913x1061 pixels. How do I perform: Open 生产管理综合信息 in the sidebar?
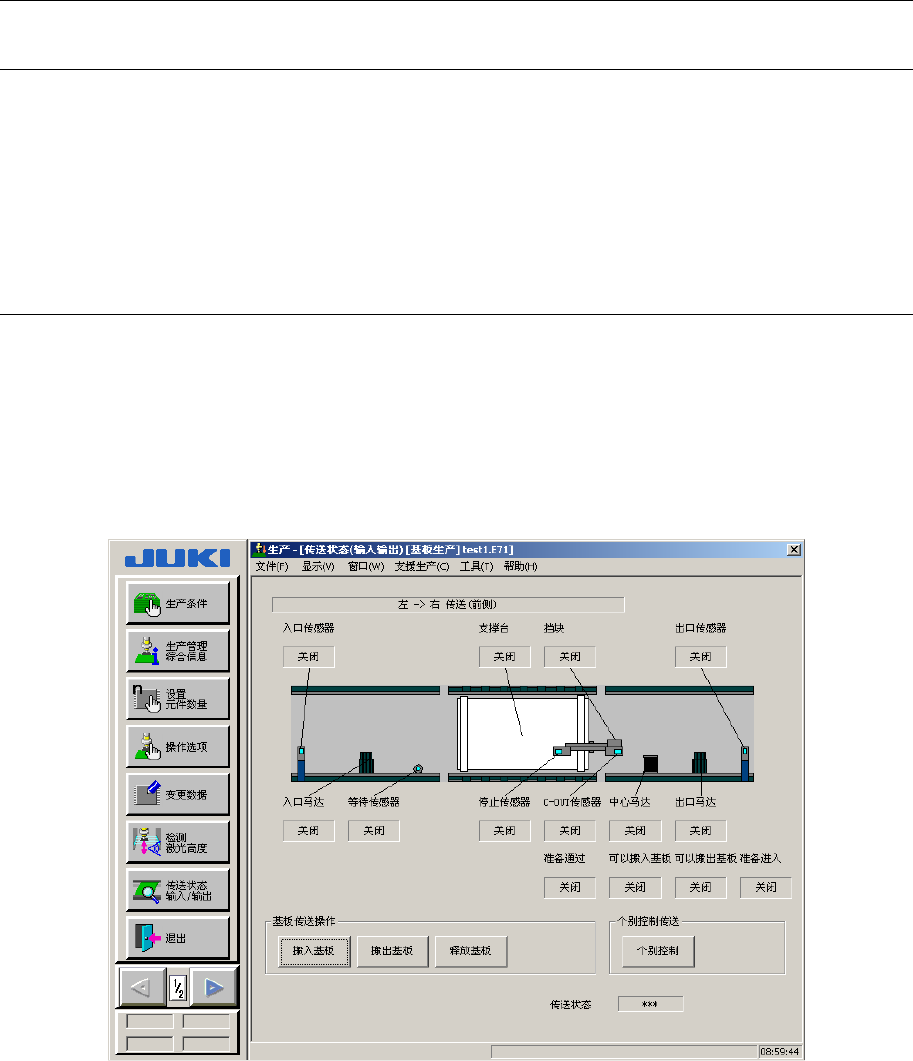click(178, 651)
